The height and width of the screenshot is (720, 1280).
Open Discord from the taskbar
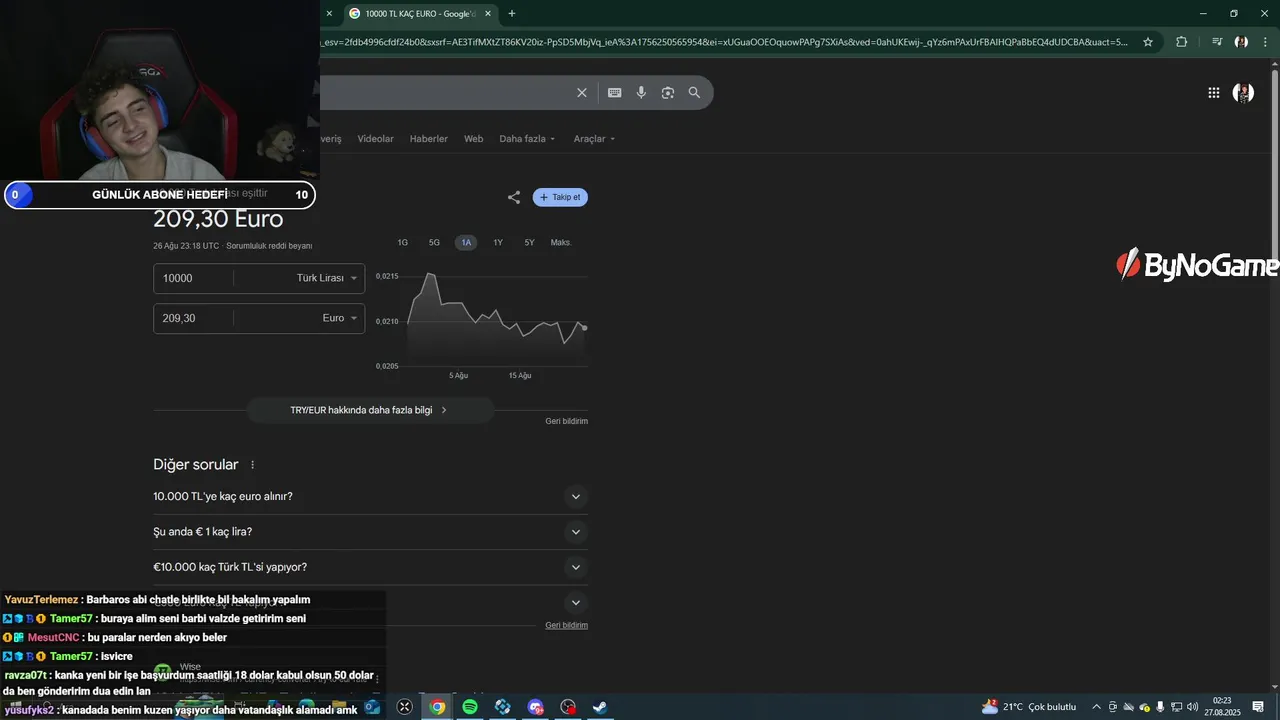point(535,707)
